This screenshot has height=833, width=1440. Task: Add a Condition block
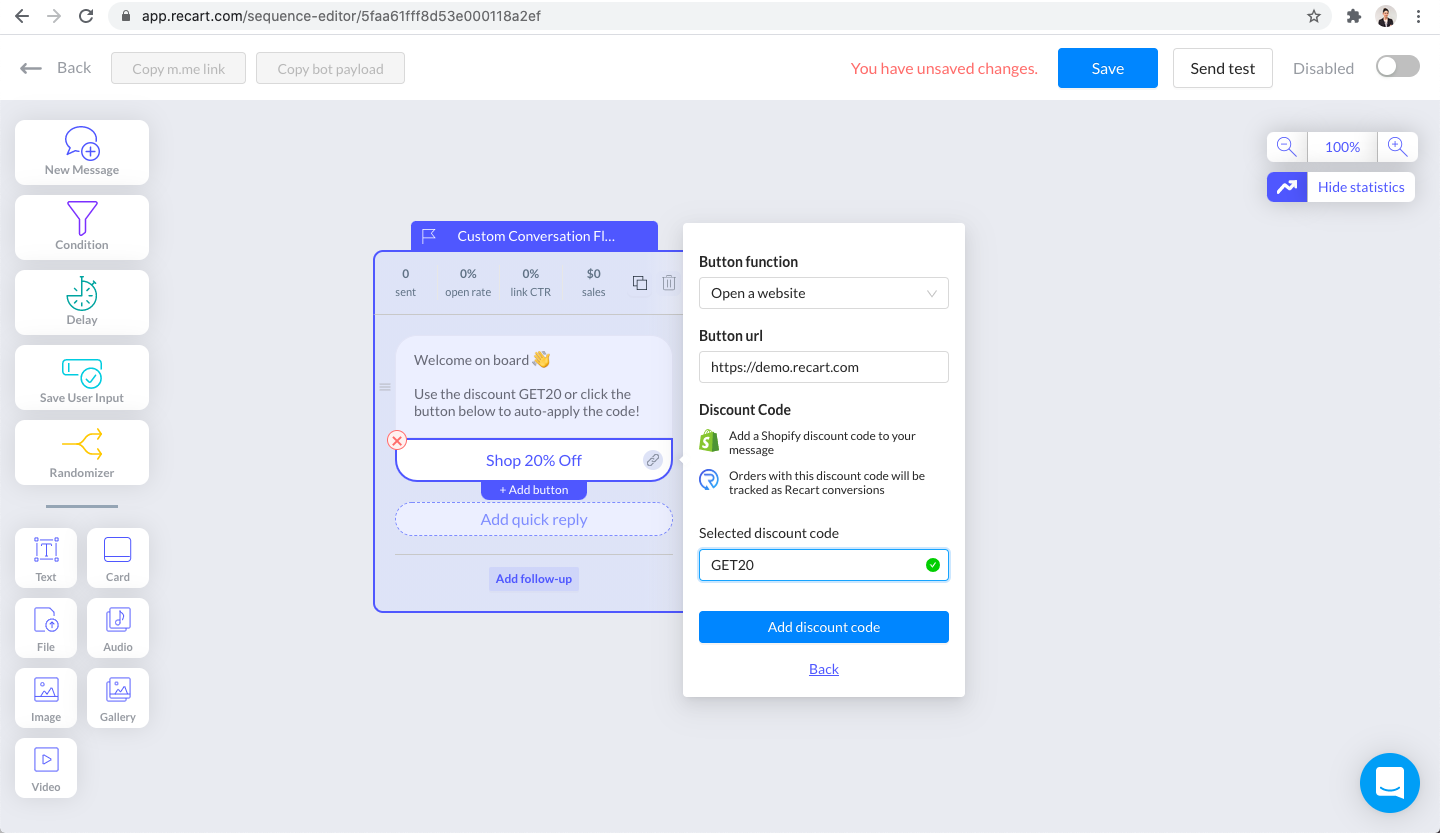click(82, 227)
